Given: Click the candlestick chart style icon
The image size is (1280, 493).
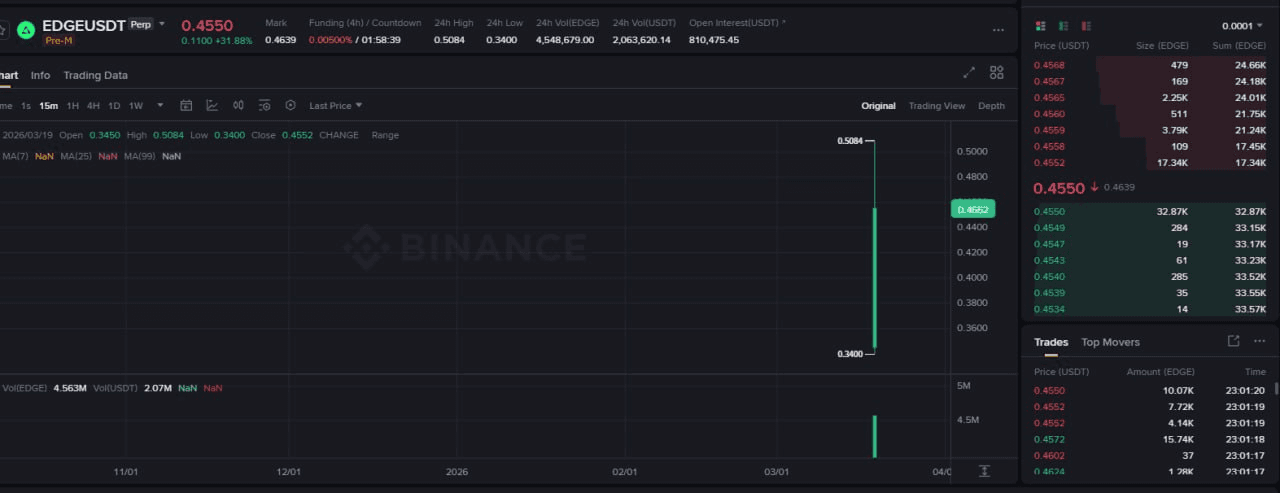Looking at the screenshot, I should point(238,105).
